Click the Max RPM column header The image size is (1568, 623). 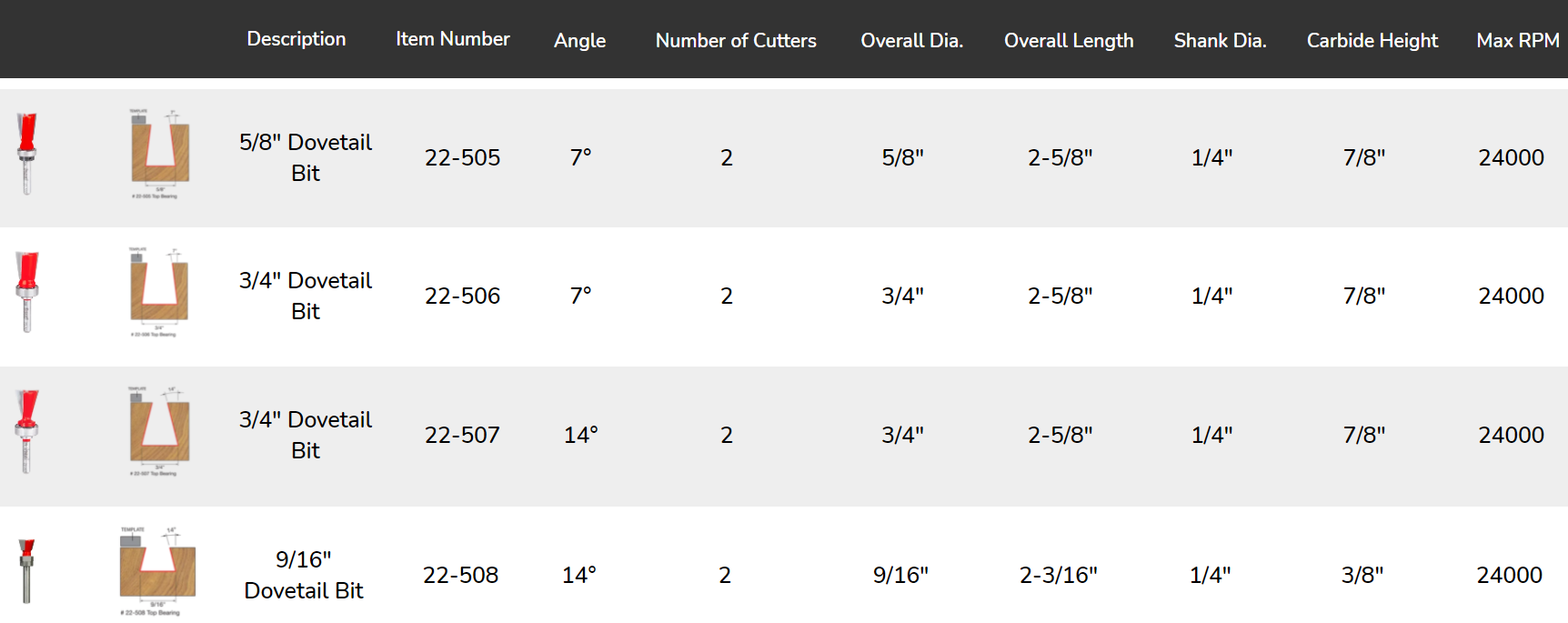[x=1518, y=41]
